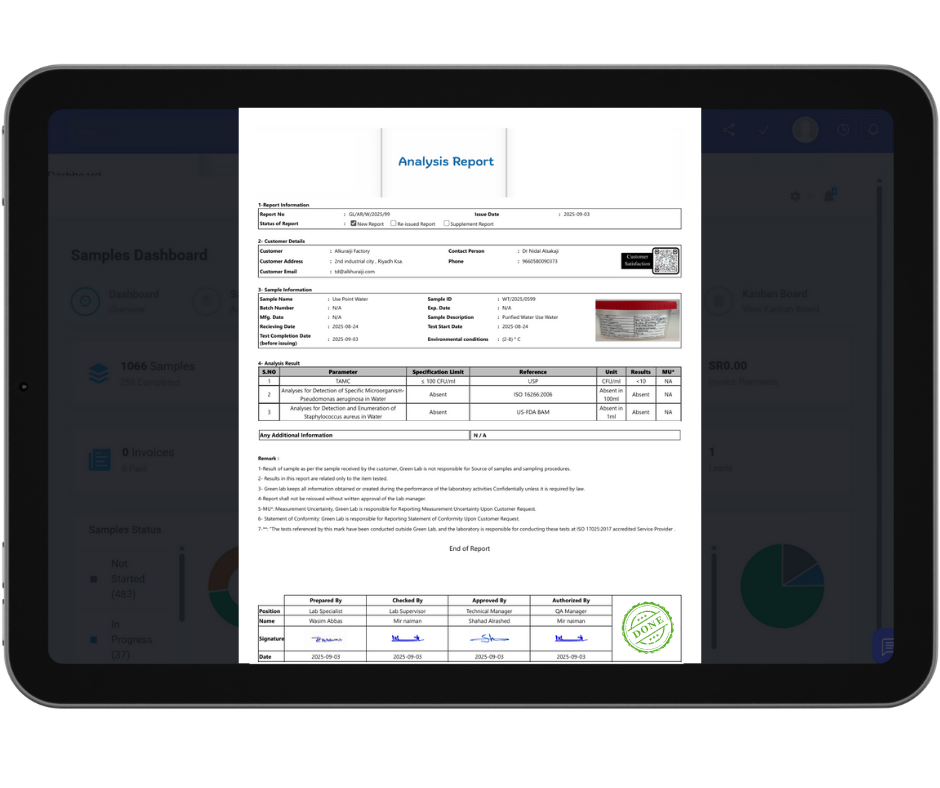This screenshot has height=788, width=940.
Task: Check the Re-issued Report checkbox
Action: 393,224
